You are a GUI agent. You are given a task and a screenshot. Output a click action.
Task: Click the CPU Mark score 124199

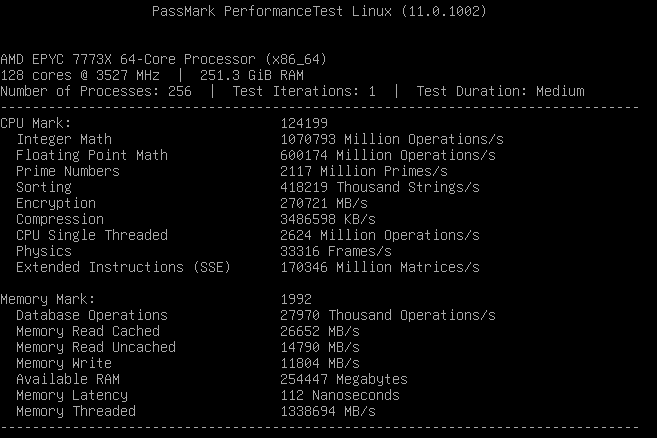(x=304, y=123)
